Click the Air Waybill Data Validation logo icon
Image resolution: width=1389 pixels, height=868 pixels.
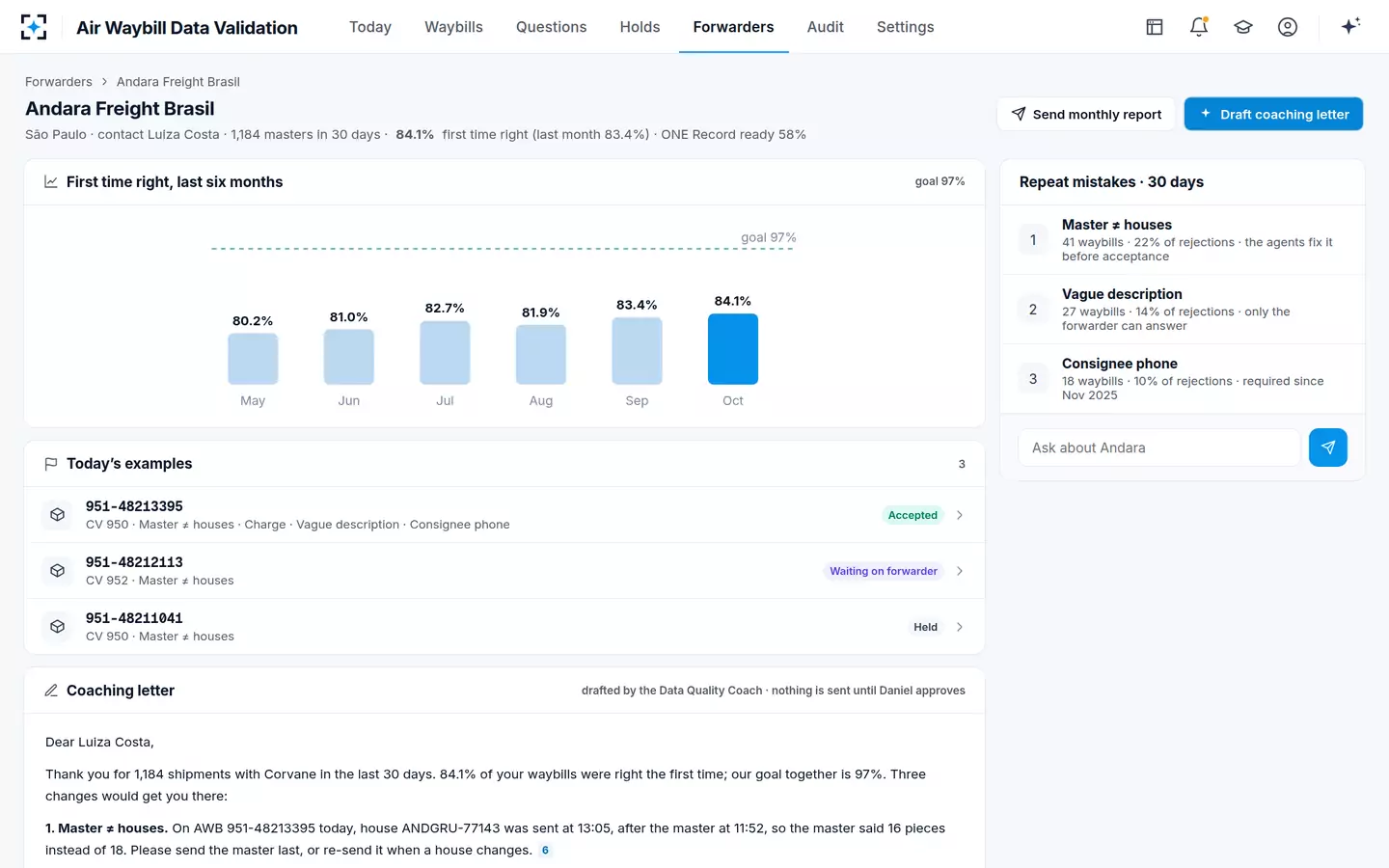pos(34,27)
